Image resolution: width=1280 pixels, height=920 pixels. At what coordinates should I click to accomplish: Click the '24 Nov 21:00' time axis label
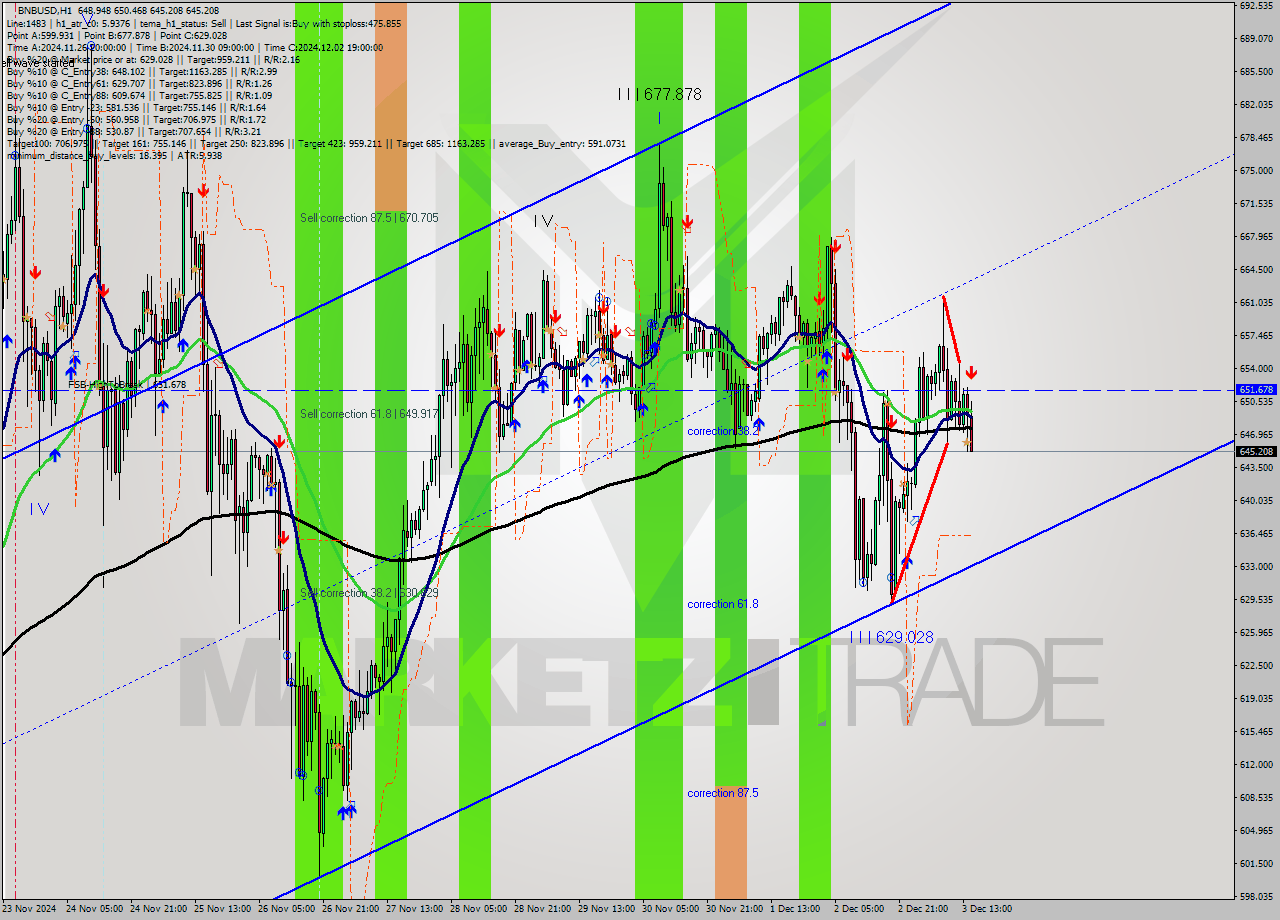pos(158,909)
